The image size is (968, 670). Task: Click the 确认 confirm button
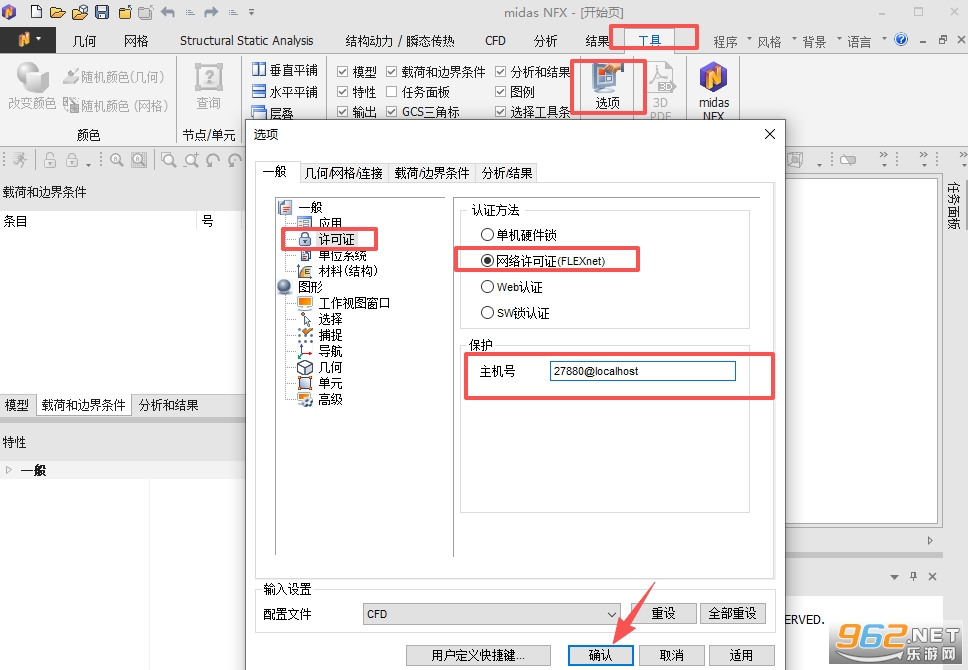pyautogui.click(x=600, y=655)
